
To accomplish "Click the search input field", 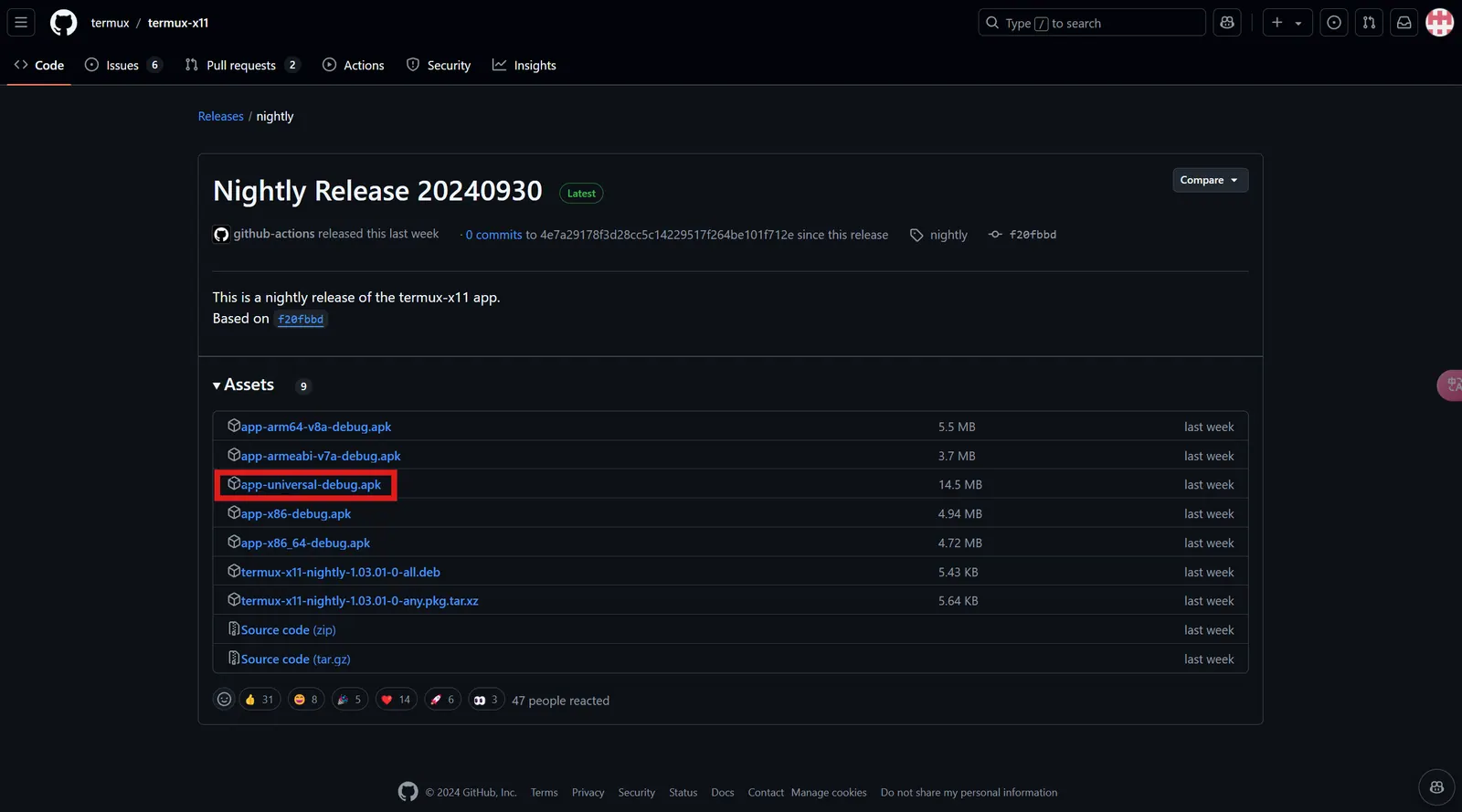I will click(1092, 23).
